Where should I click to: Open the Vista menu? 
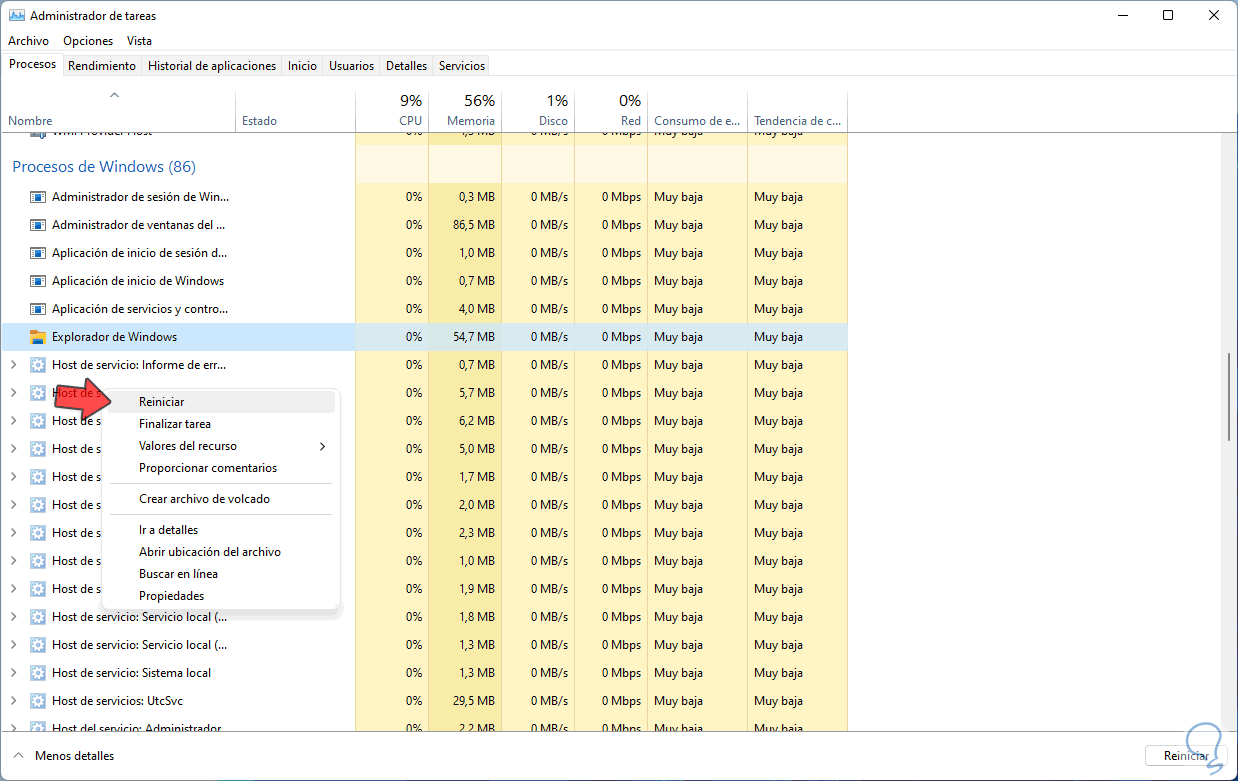139,41
